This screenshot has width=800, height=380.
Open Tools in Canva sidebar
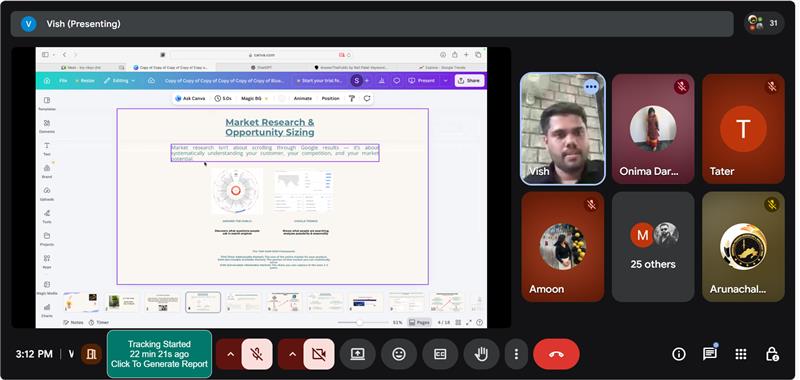coord(47,216)
